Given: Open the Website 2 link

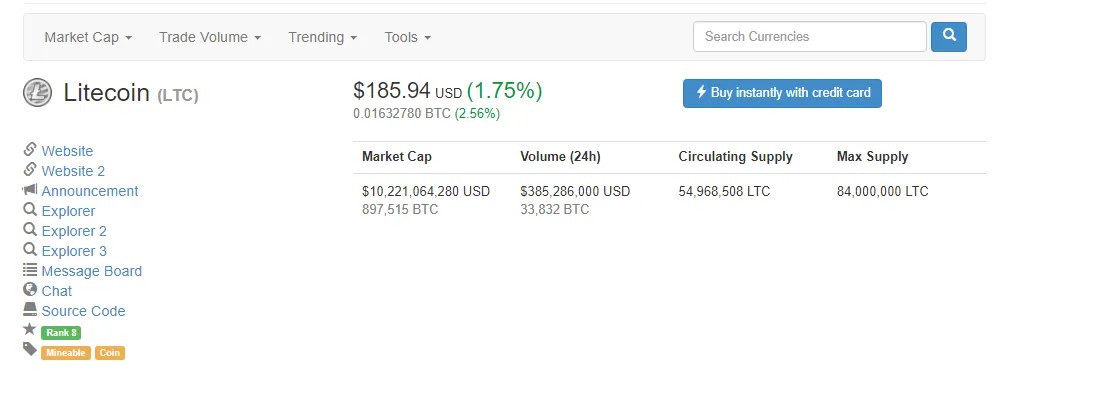Looking at the screenshot, I should pyautogui.click(x=73, y=171).
